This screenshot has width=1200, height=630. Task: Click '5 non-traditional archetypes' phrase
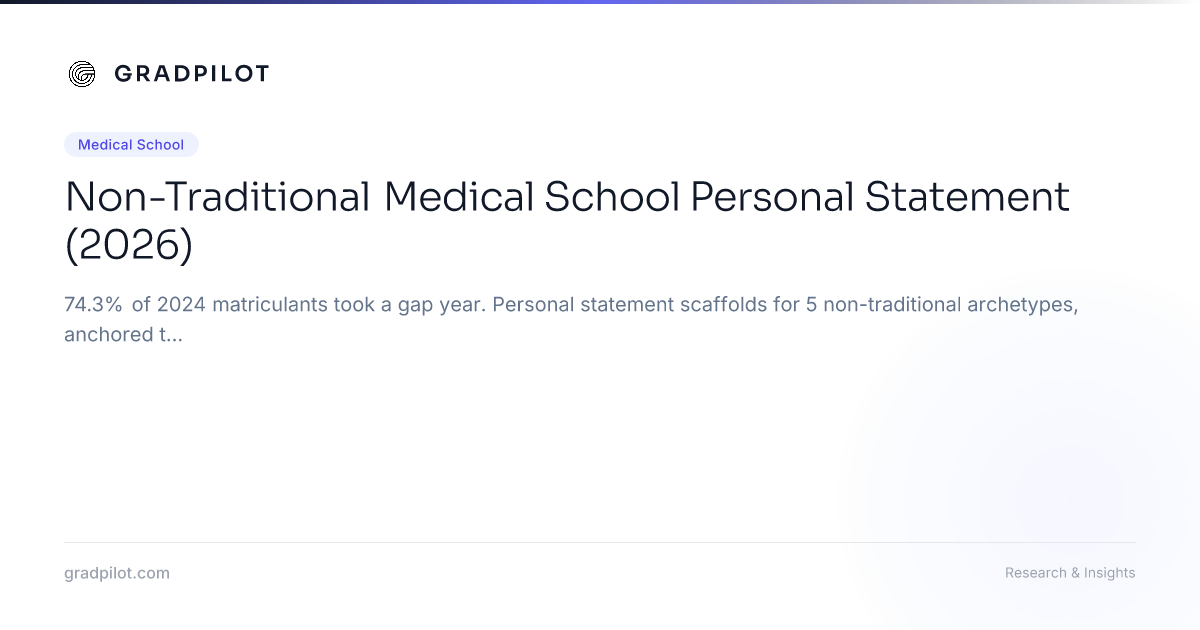[x=941, y=305]
